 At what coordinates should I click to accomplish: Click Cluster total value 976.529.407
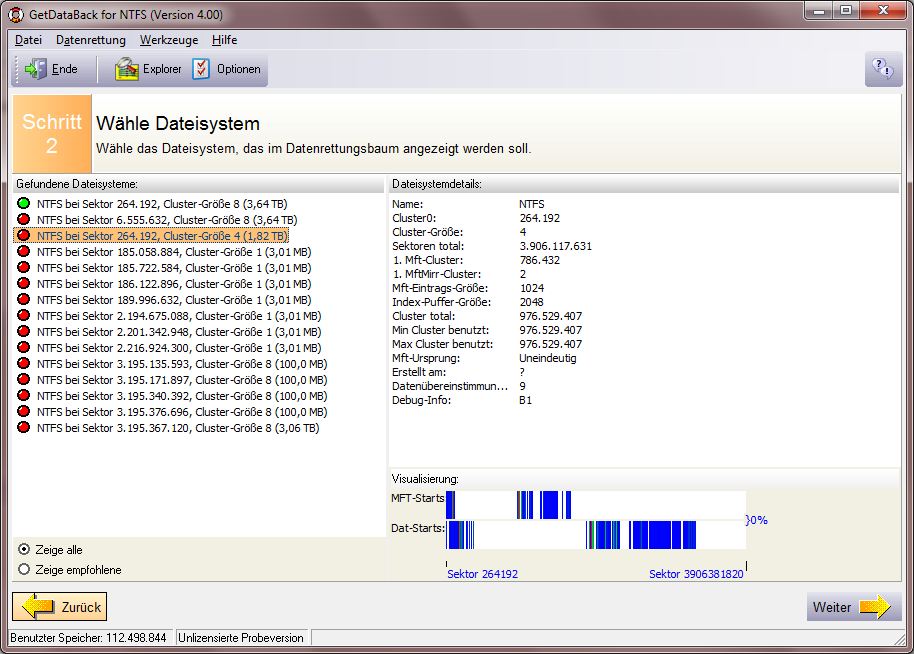pyautogui.click(x=551, y=316)
